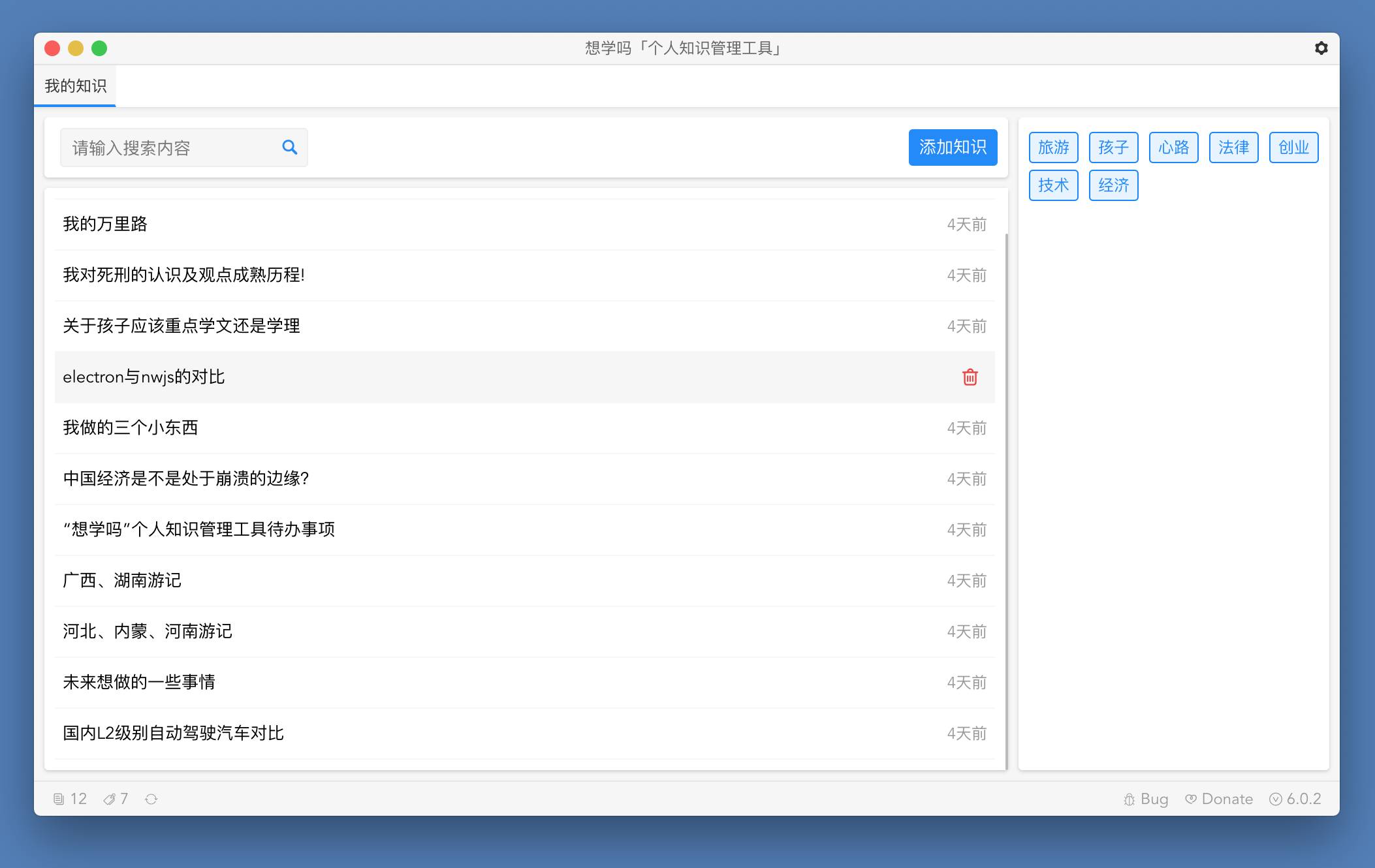Toggle the 孩子 tag filter

(x=1113, y=147)
